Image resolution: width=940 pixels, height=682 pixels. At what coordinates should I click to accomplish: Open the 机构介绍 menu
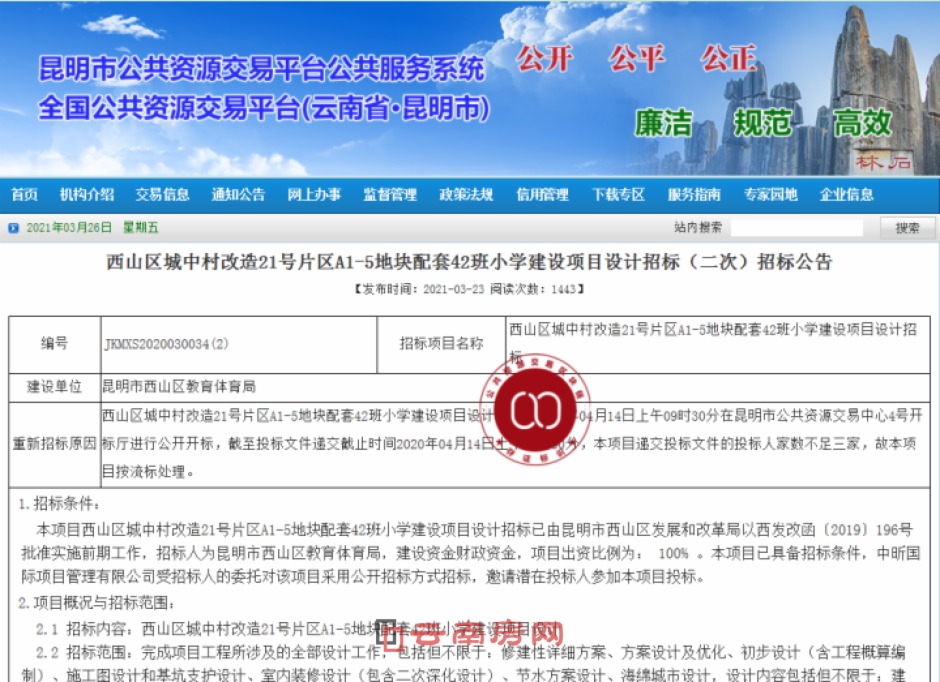click(87, 195)
